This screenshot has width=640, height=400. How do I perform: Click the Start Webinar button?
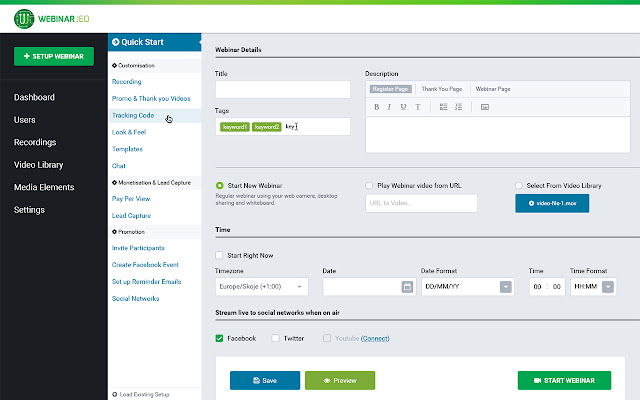(564, 380)
